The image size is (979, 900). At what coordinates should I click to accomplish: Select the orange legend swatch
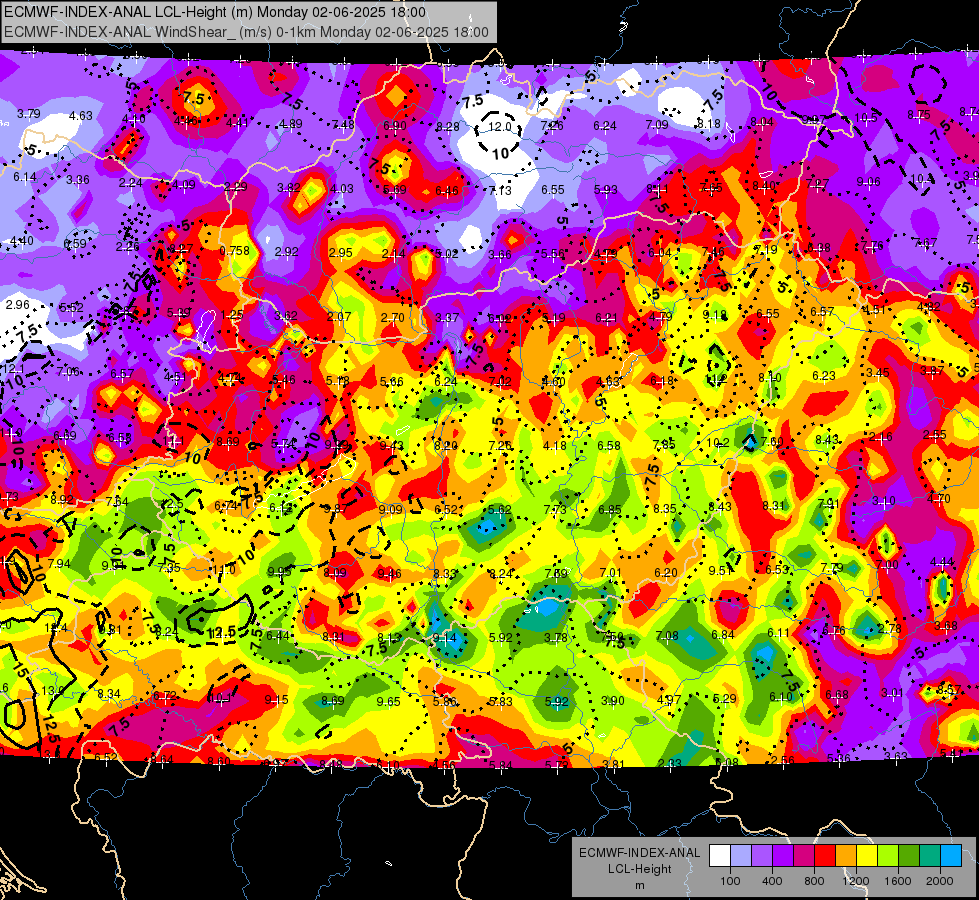(846, 856)
